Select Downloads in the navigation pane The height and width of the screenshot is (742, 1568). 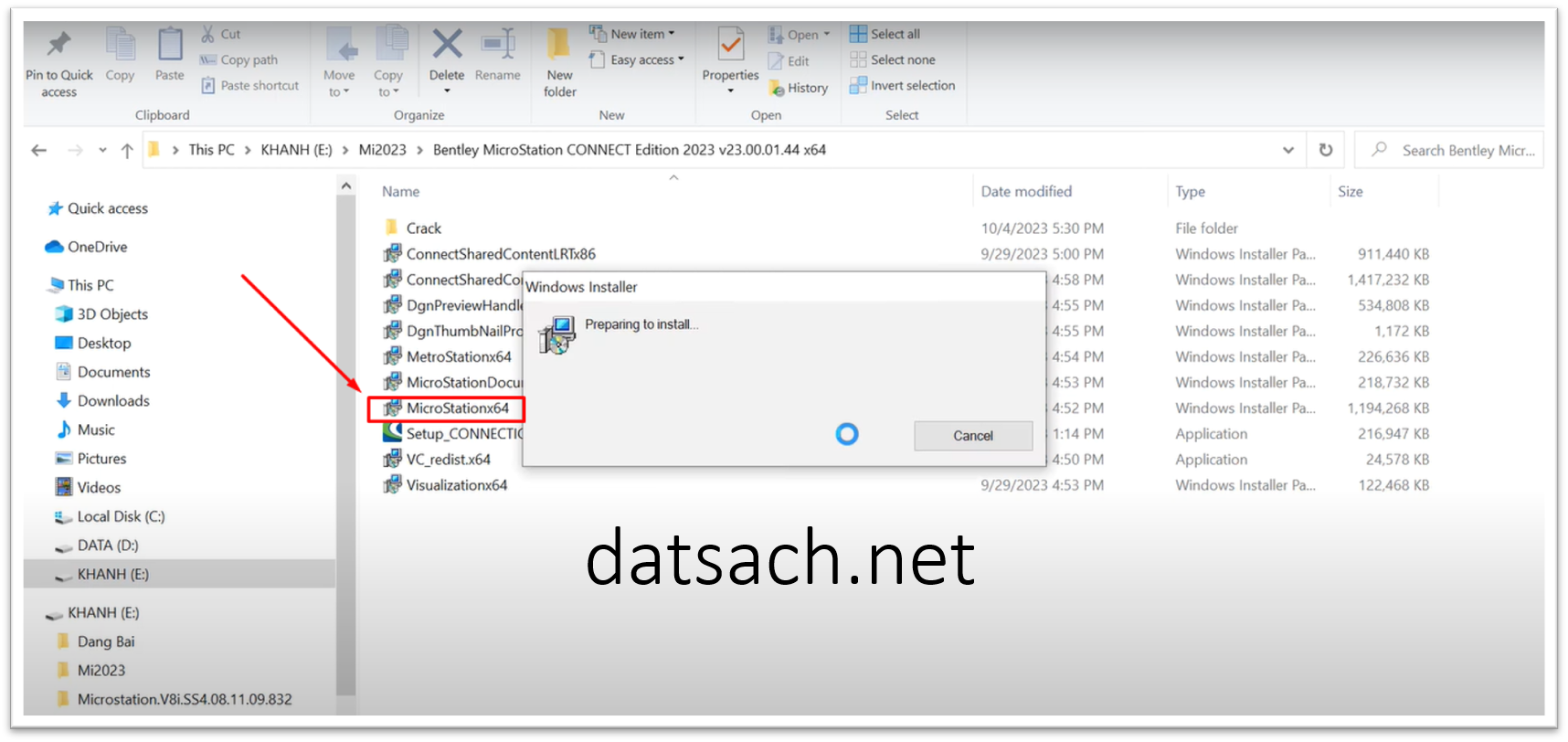pos(113,400)
